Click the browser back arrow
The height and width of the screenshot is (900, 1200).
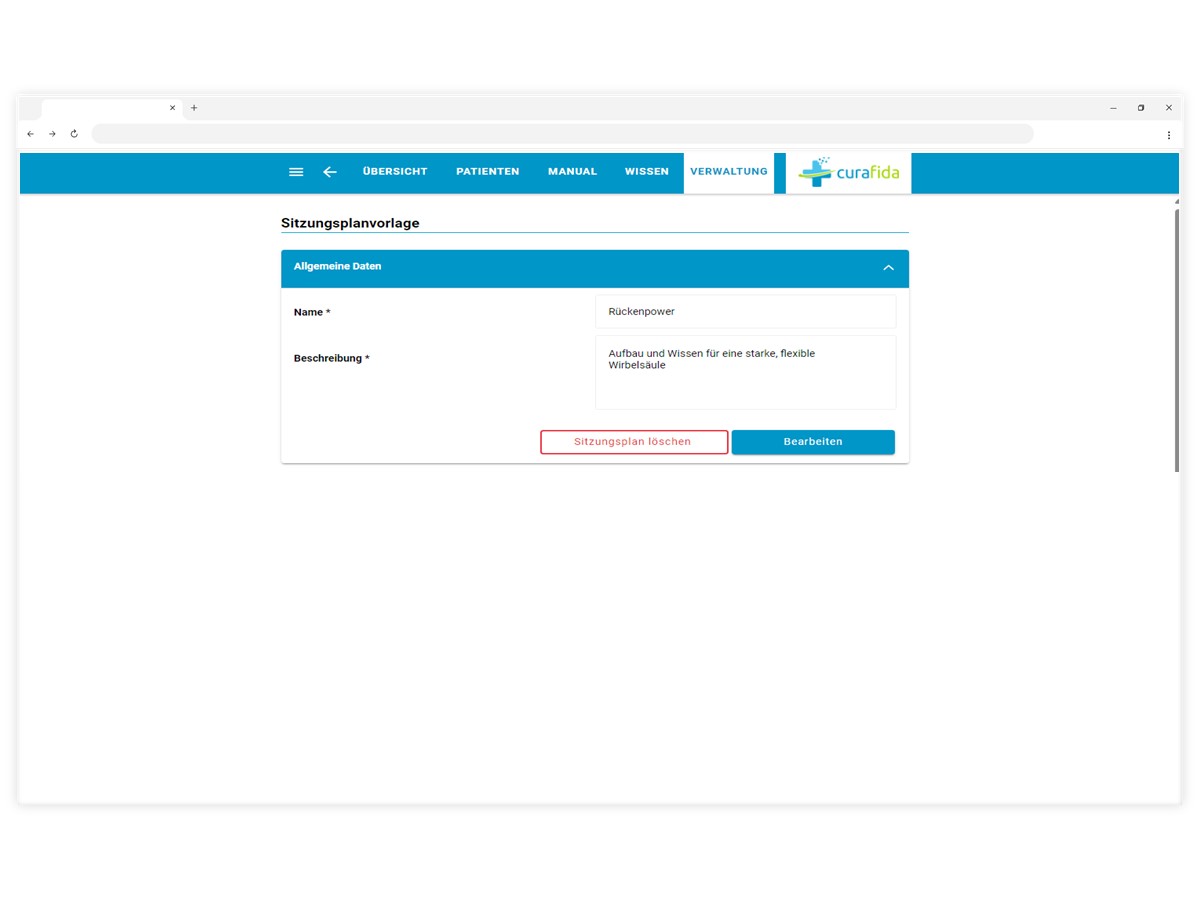tap(30, 134)
